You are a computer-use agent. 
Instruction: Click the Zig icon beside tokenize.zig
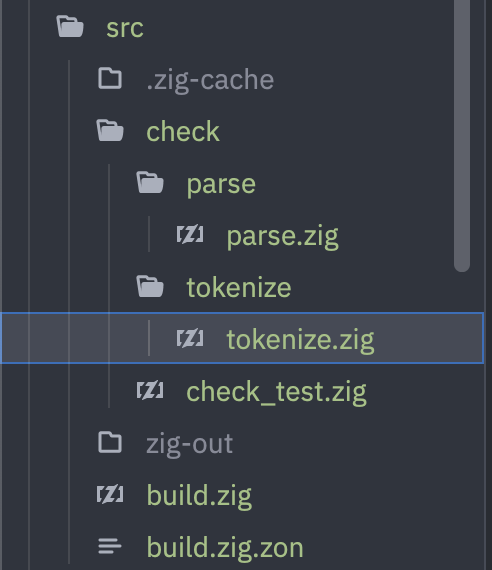(190, 338)
